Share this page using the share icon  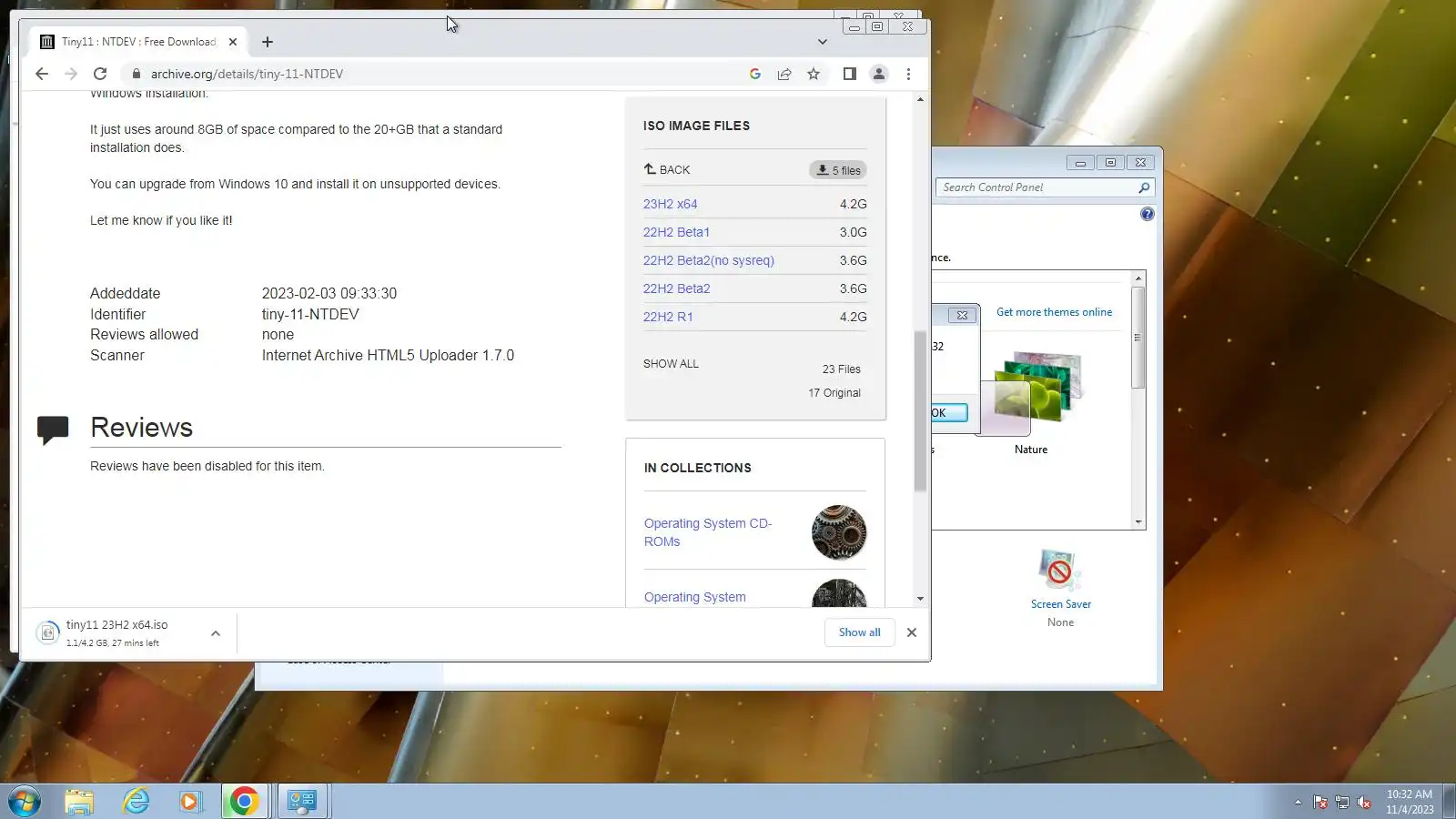(x=784, y=74)
